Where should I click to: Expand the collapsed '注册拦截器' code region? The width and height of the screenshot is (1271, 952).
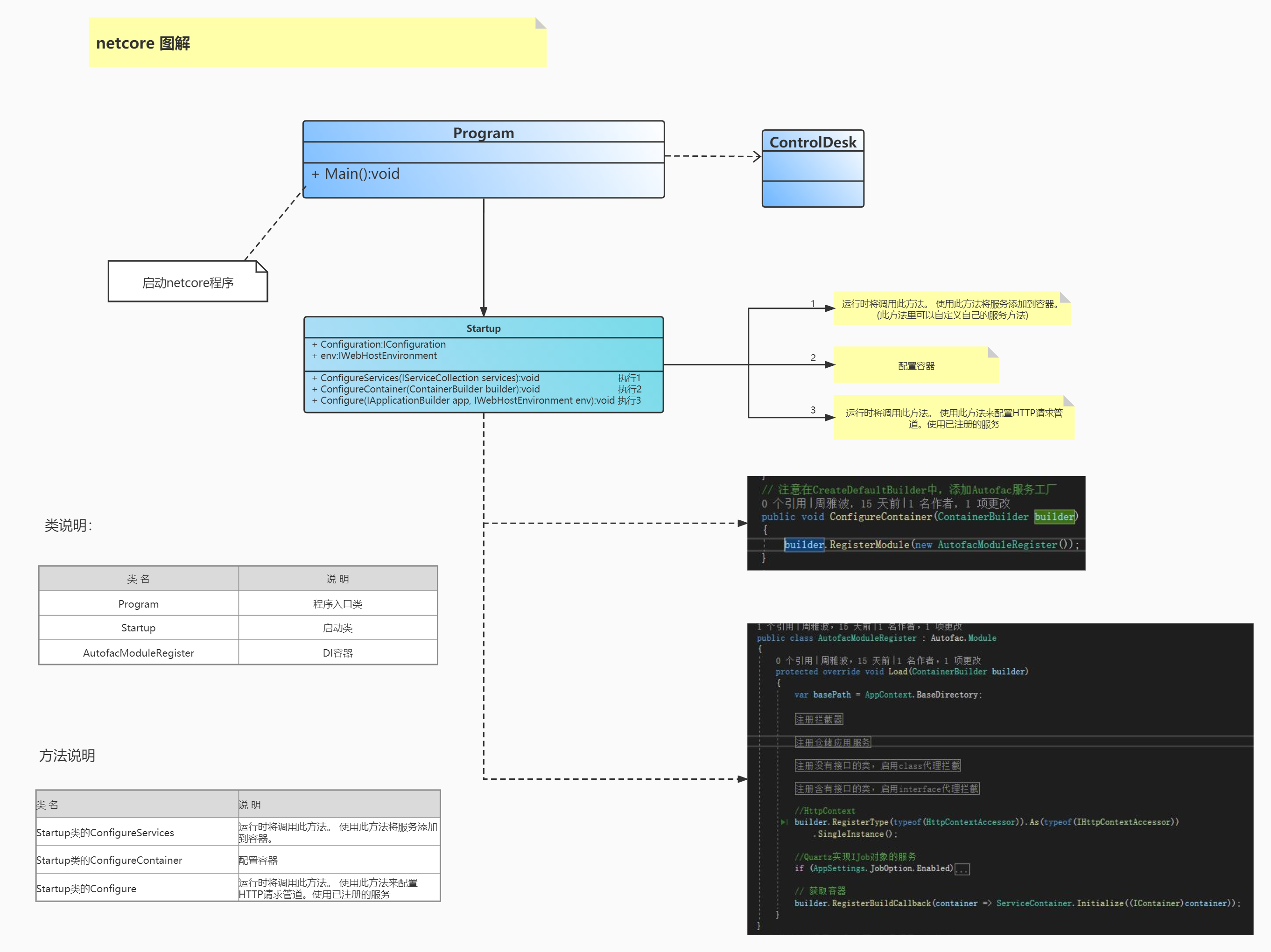click(x=819, y=719)
